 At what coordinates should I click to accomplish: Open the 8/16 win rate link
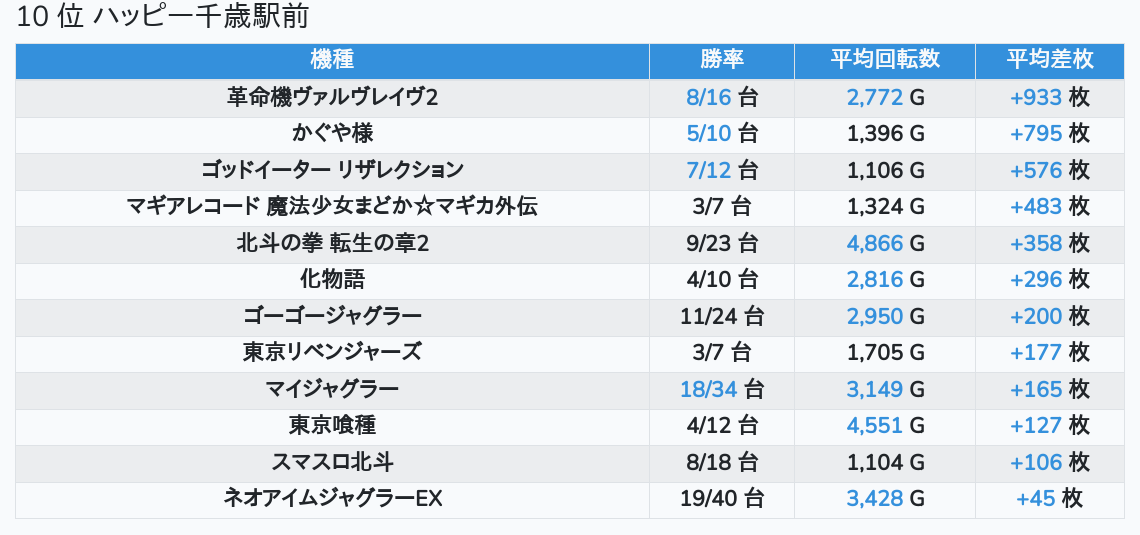[x=709, y=97]
